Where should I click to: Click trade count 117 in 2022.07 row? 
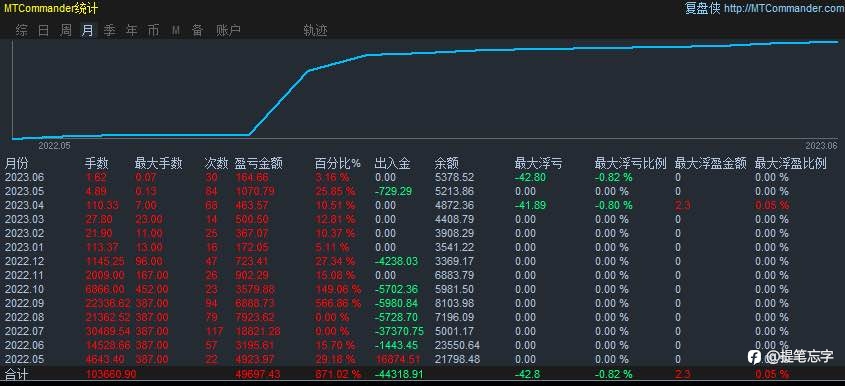[214, 332]
